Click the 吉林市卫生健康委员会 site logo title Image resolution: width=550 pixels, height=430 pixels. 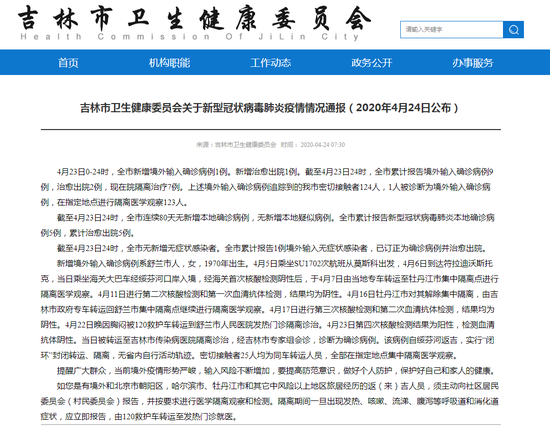pos(194,18)
